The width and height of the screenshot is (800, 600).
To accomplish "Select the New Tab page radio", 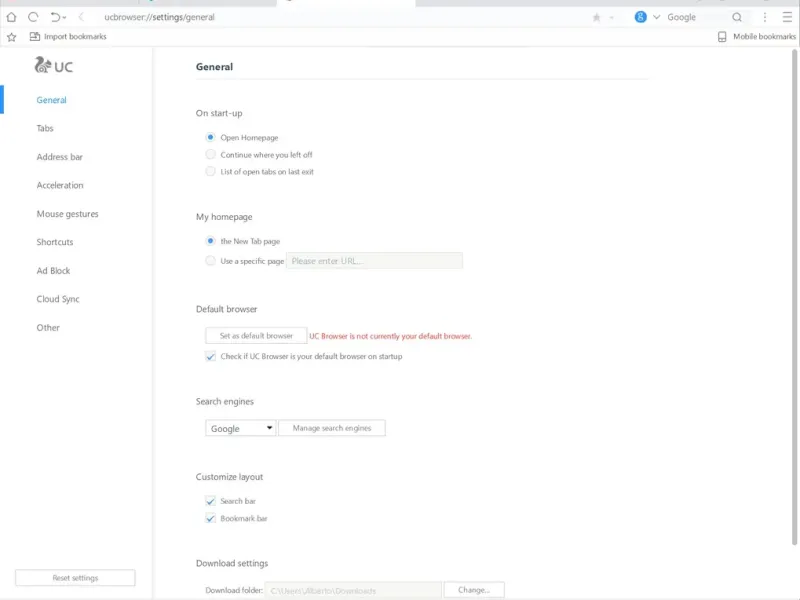I will click(210, 241).
